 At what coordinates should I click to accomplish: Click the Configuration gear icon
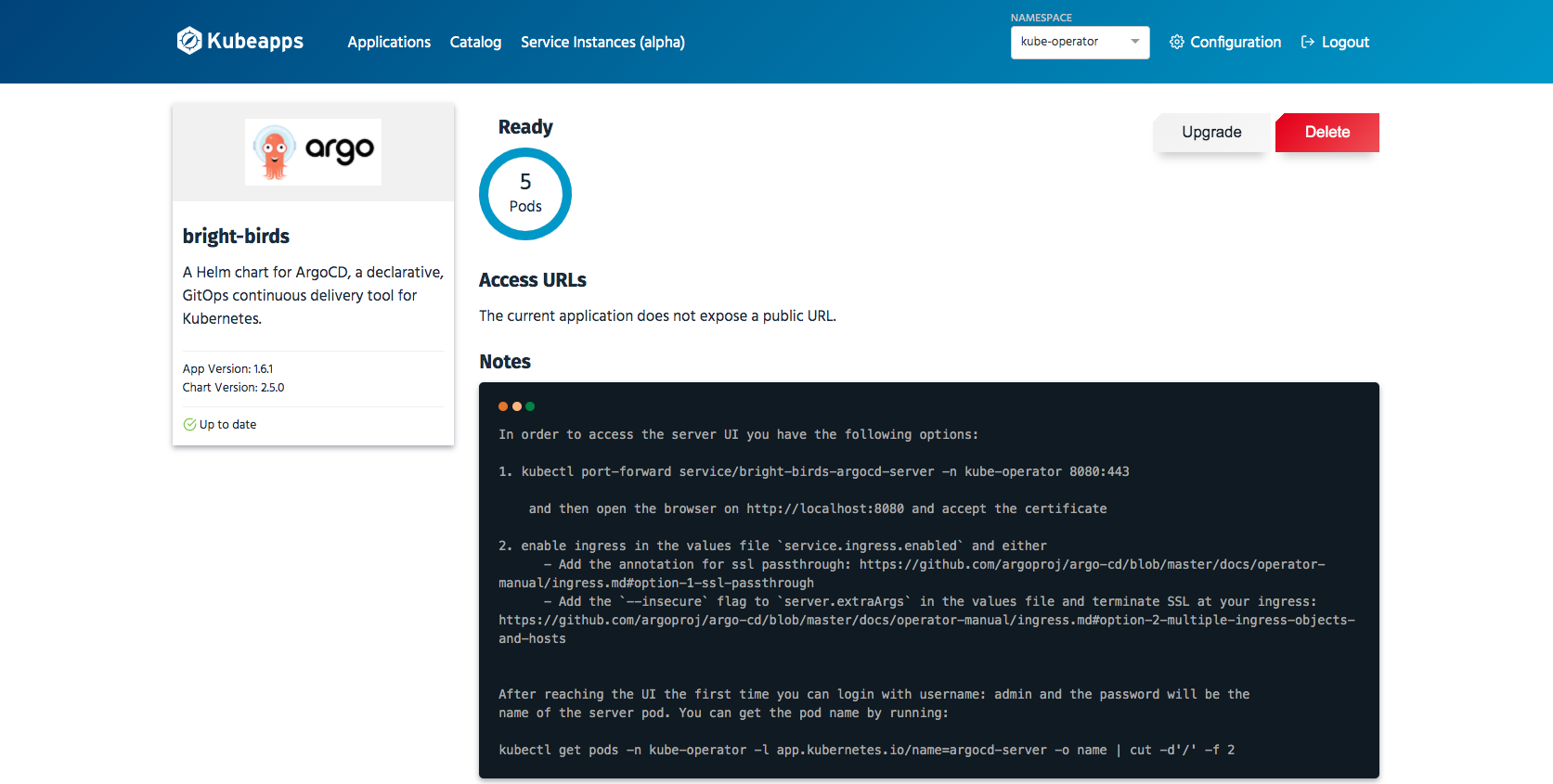point(1176,42)
